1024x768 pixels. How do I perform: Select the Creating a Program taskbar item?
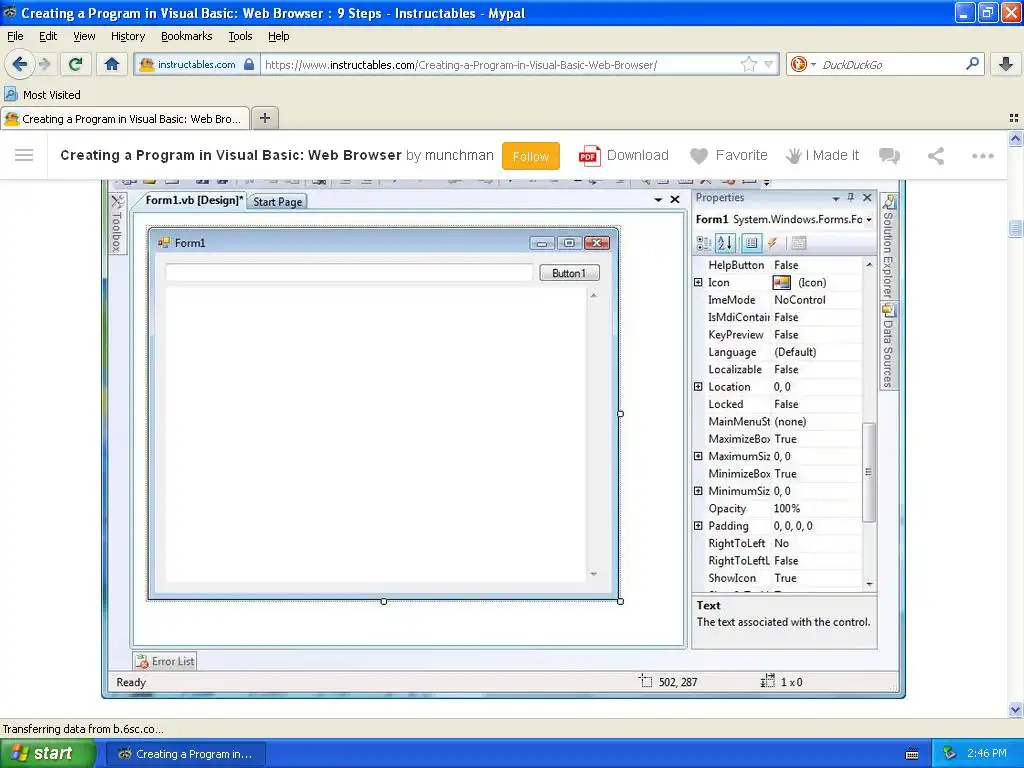coord(185,754)
